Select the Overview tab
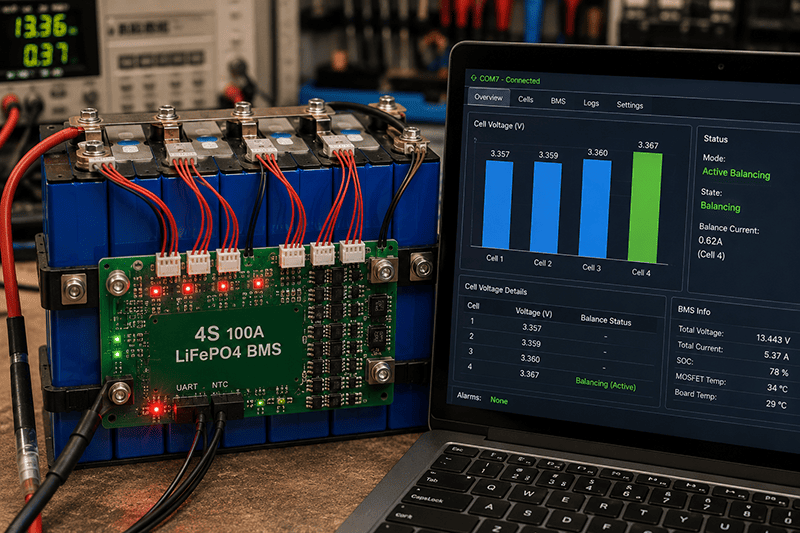This screenshot has width=800, height=533. [488, 97]
